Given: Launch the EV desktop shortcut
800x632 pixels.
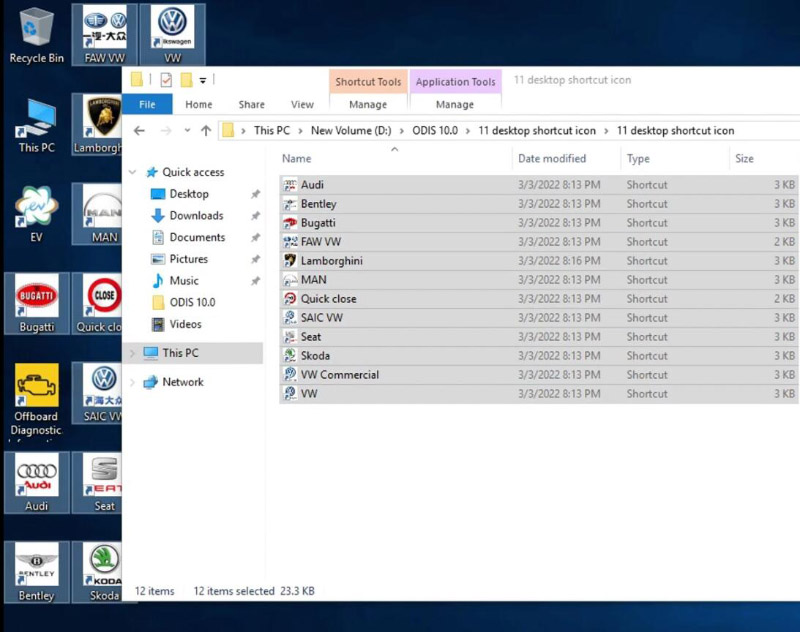Looking at the screenshot, I should pos(36,214).
